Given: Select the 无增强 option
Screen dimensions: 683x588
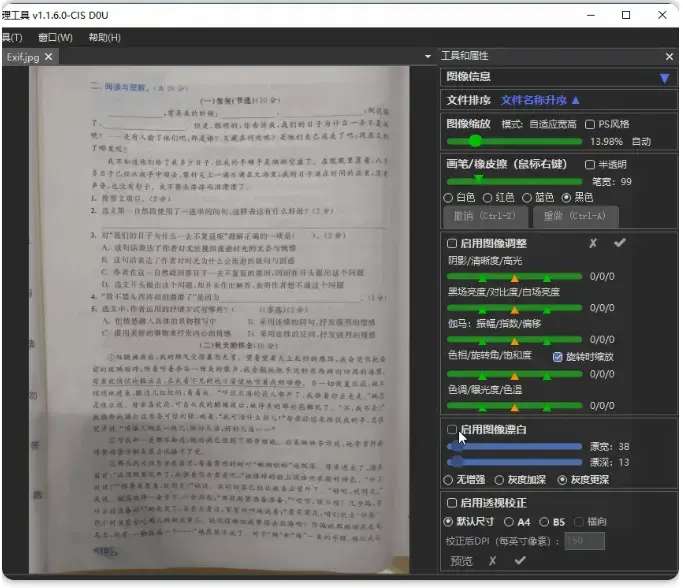Looking at the screenshot, I should click(448, 480).
